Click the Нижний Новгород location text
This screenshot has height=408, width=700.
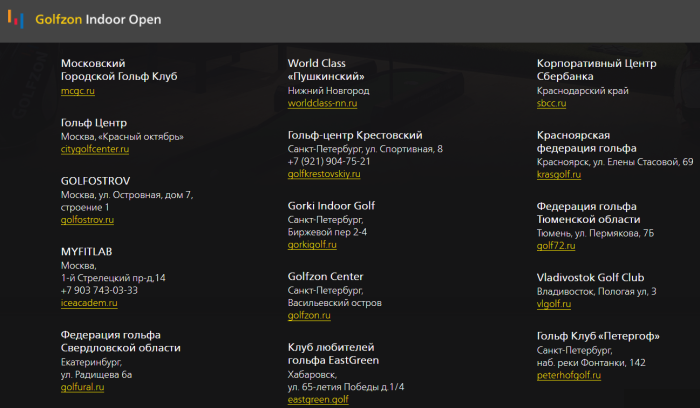pyautogui.click(x=329, y=91)
